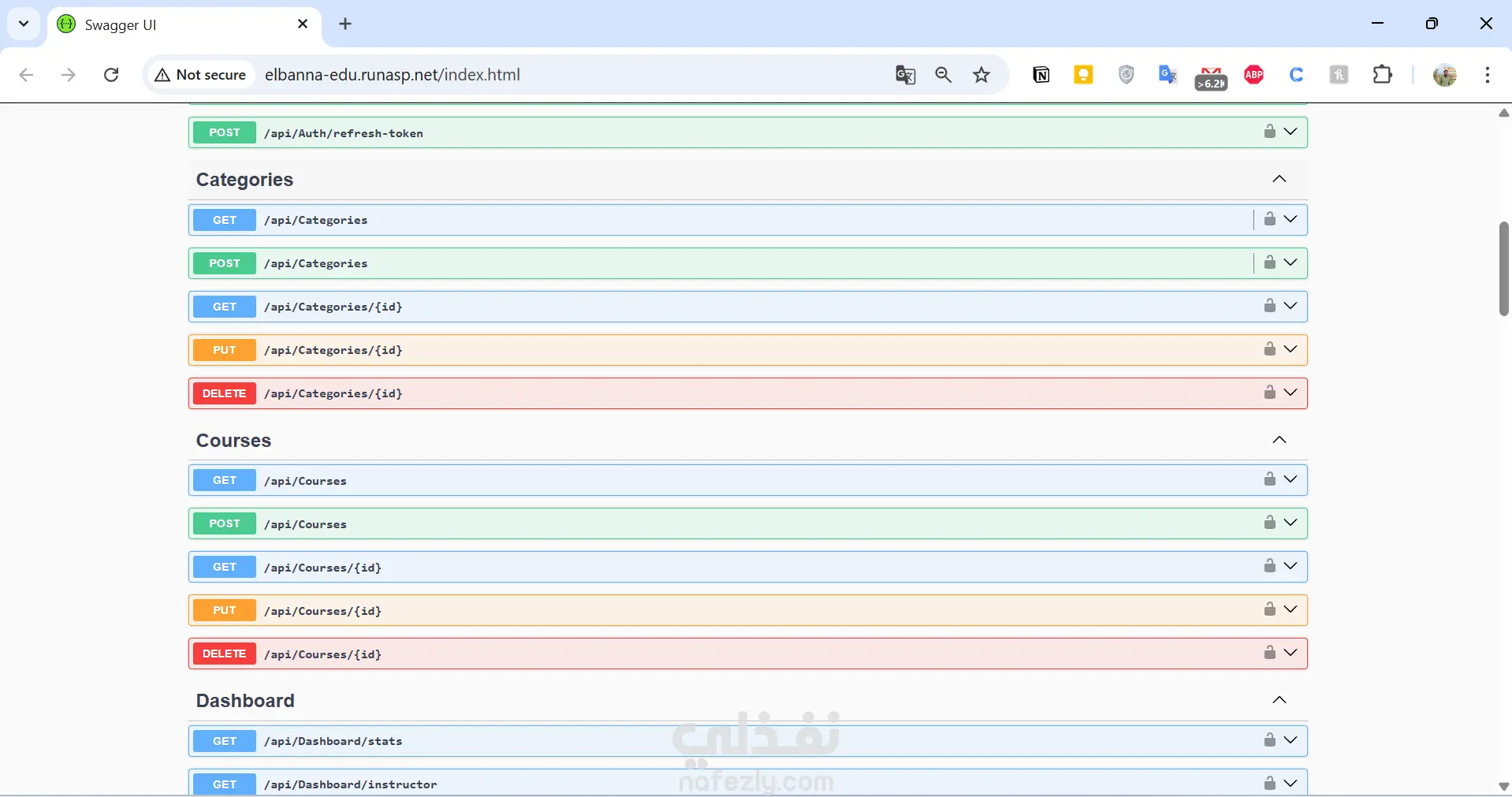Screen dimensions: 1512x797
Task: Open the Extensions puzzle-piece menu
Action: [x=1383, y=75]
